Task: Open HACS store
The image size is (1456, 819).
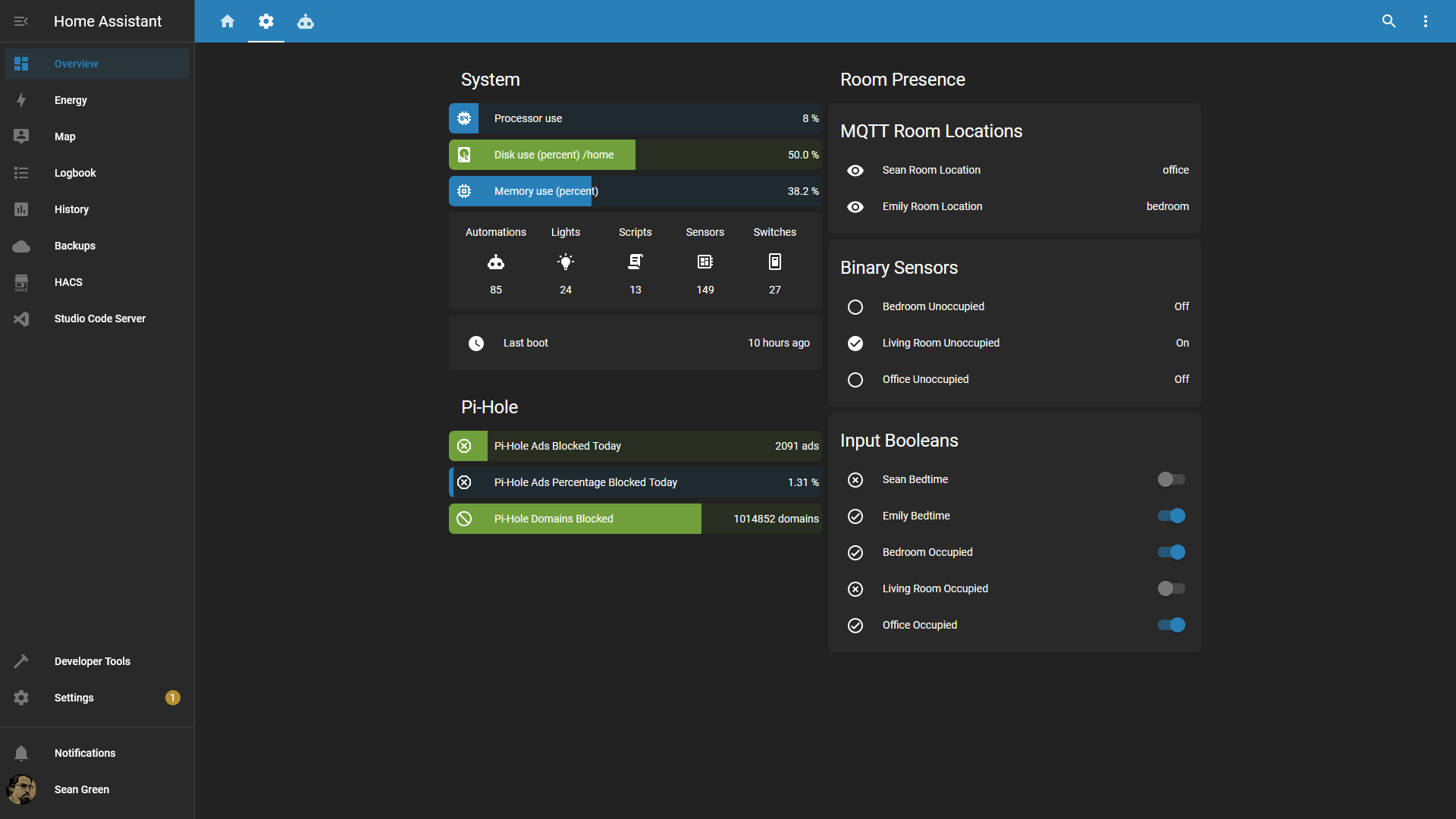Action: [x=97, y=282]
